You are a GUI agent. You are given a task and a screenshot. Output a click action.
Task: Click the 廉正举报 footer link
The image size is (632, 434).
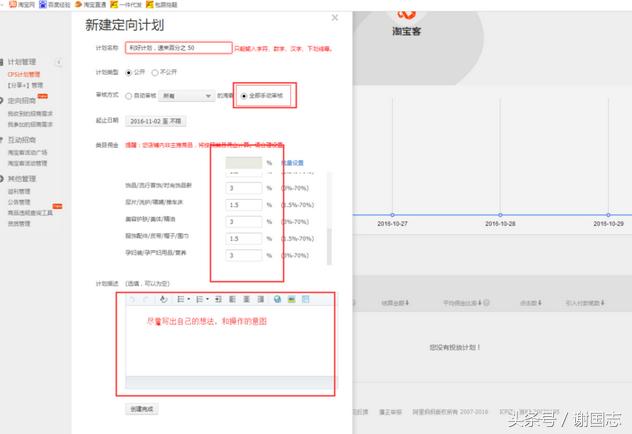point(390,412)
